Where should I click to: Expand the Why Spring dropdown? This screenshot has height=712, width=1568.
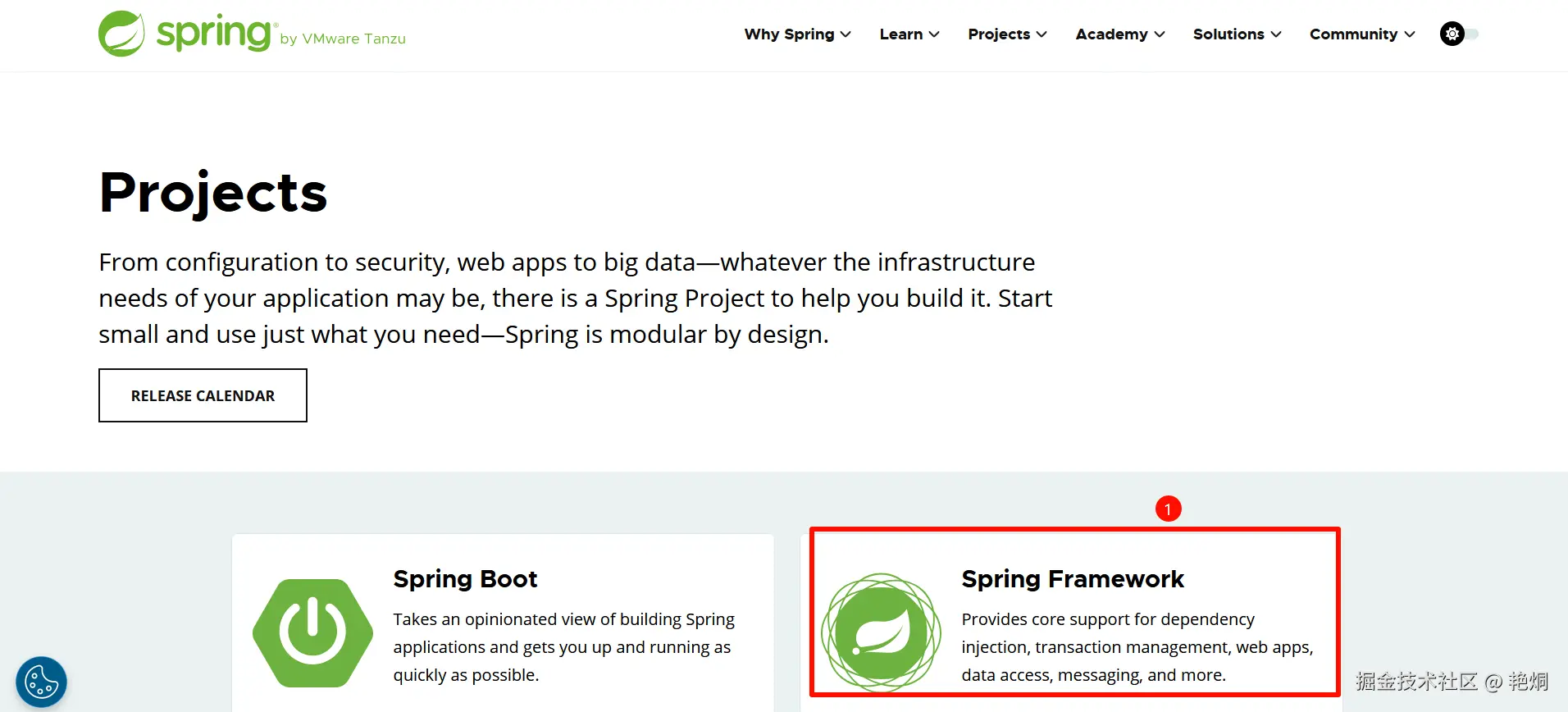coord(797,34)
